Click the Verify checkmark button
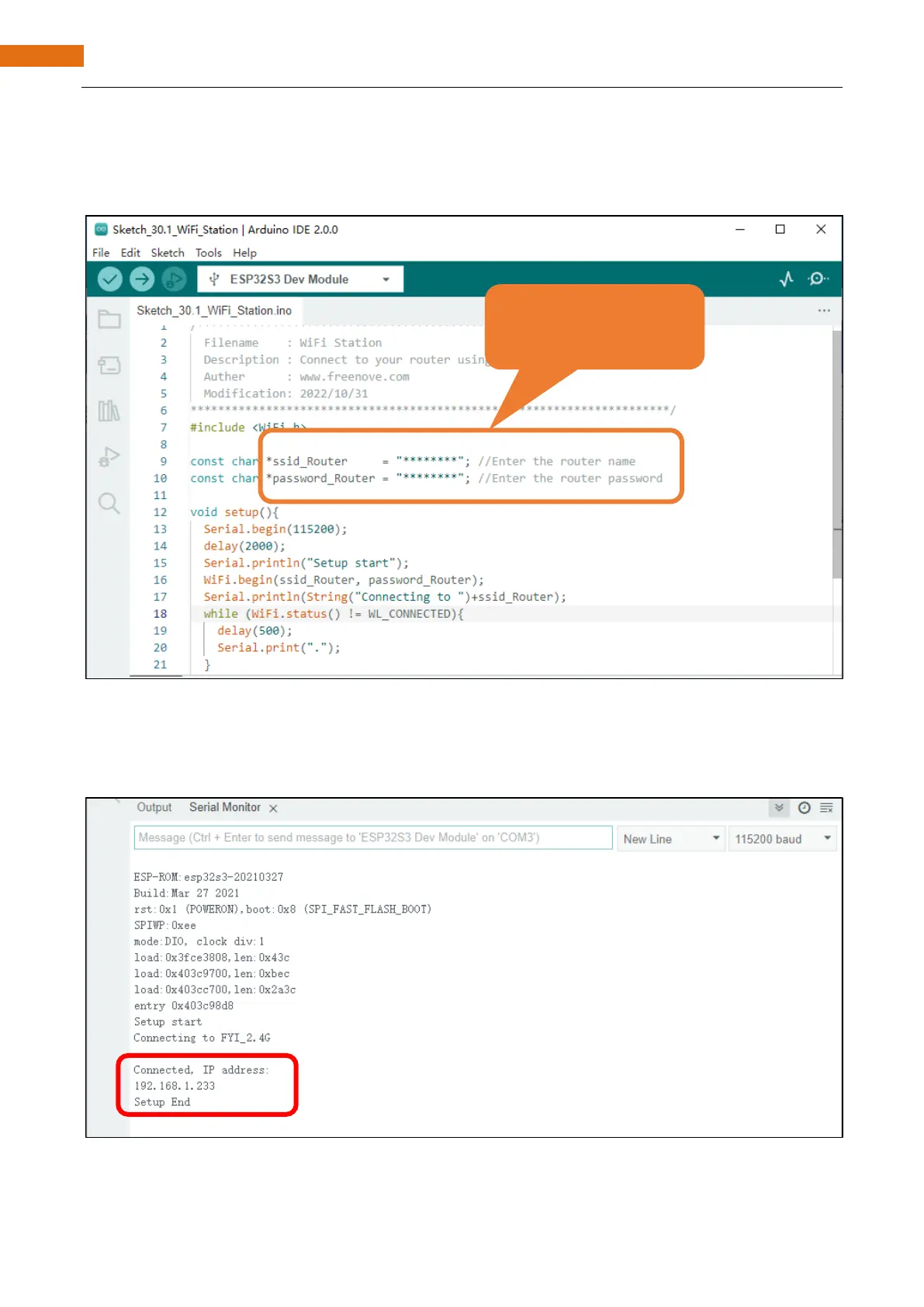The image size is (924, 1307). click(x=110, y=279)
